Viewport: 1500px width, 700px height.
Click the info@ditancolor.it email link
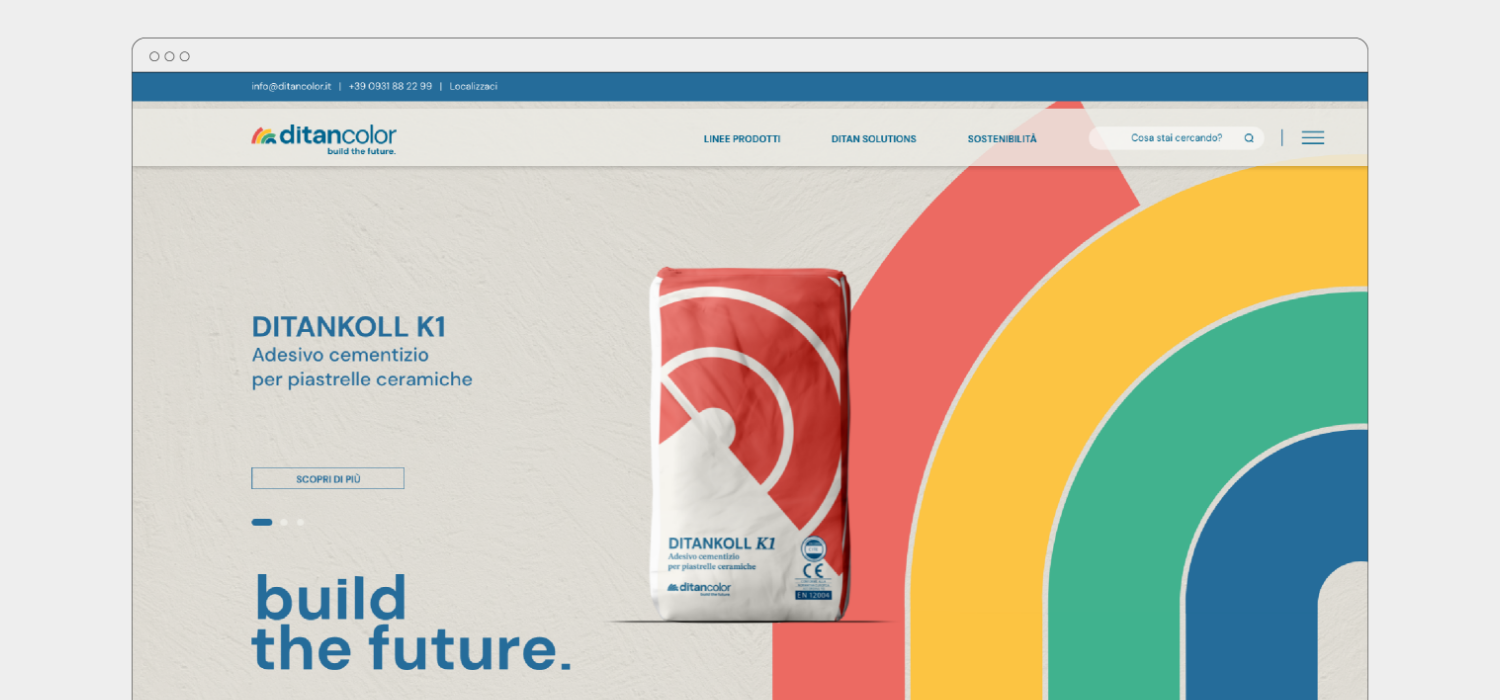[x=291, y=86]
